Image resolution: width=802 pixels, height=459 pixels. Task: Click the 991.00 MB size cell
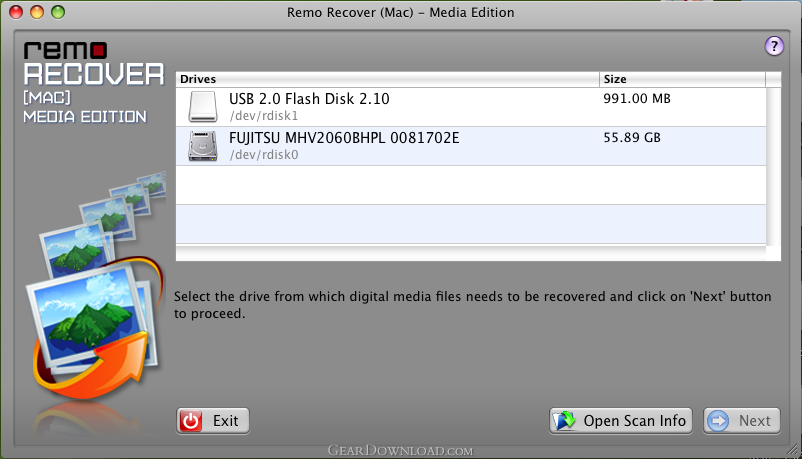(637, 98)
